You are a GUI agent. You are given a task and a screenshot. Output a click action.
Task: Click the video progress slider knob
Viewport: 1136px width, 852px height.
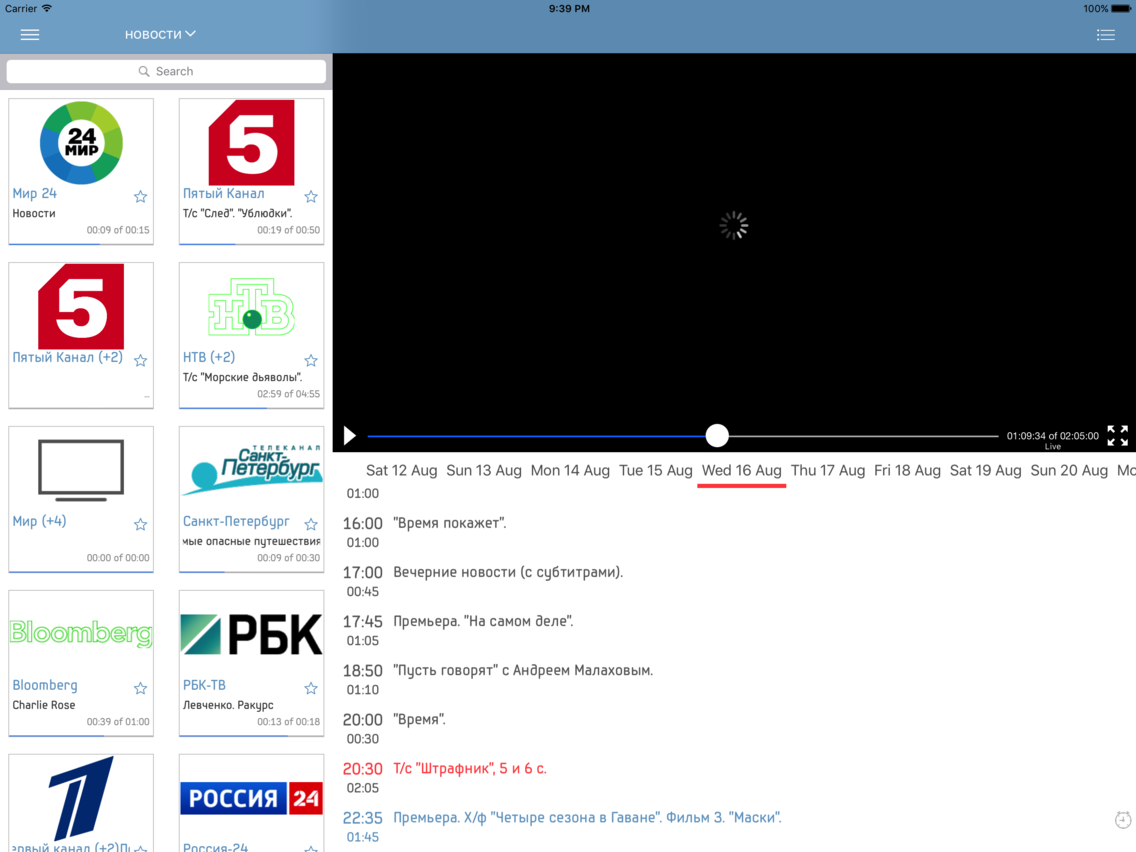pos(717,435)
